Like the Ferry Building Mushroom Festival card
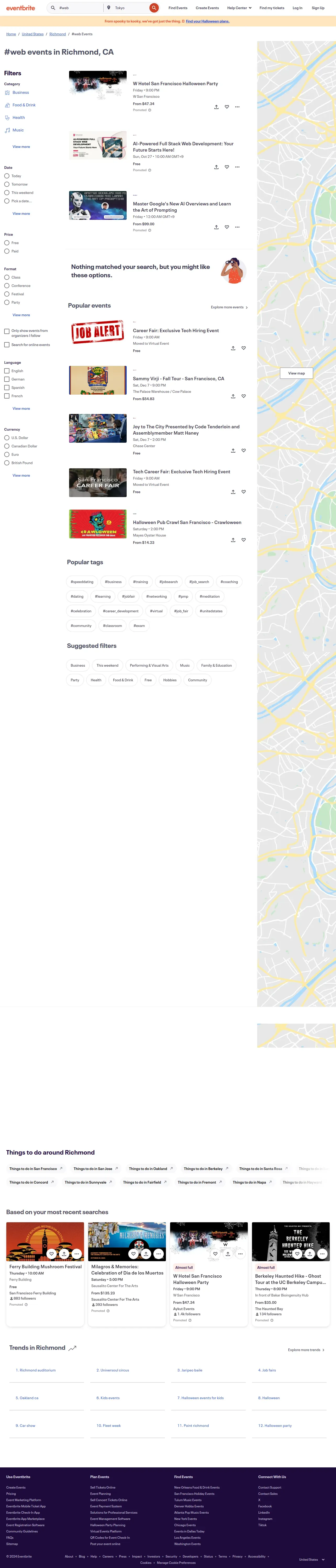Viewport: 336px width, 1568px height. [x=51, y=1254]
